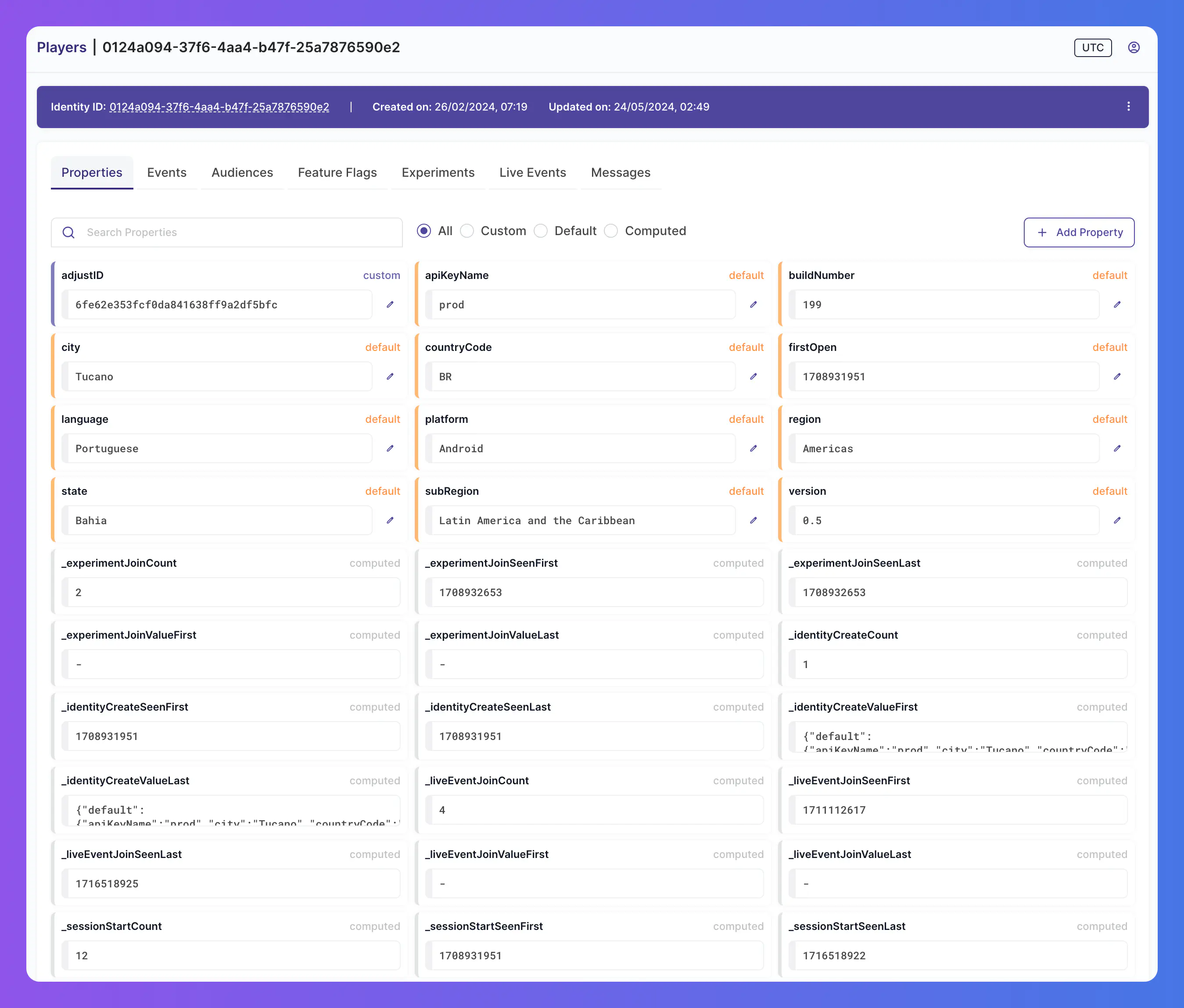This screenshot has width=1184, height=1008.
Task: Open the Events tab
Action: click(166, 172)
